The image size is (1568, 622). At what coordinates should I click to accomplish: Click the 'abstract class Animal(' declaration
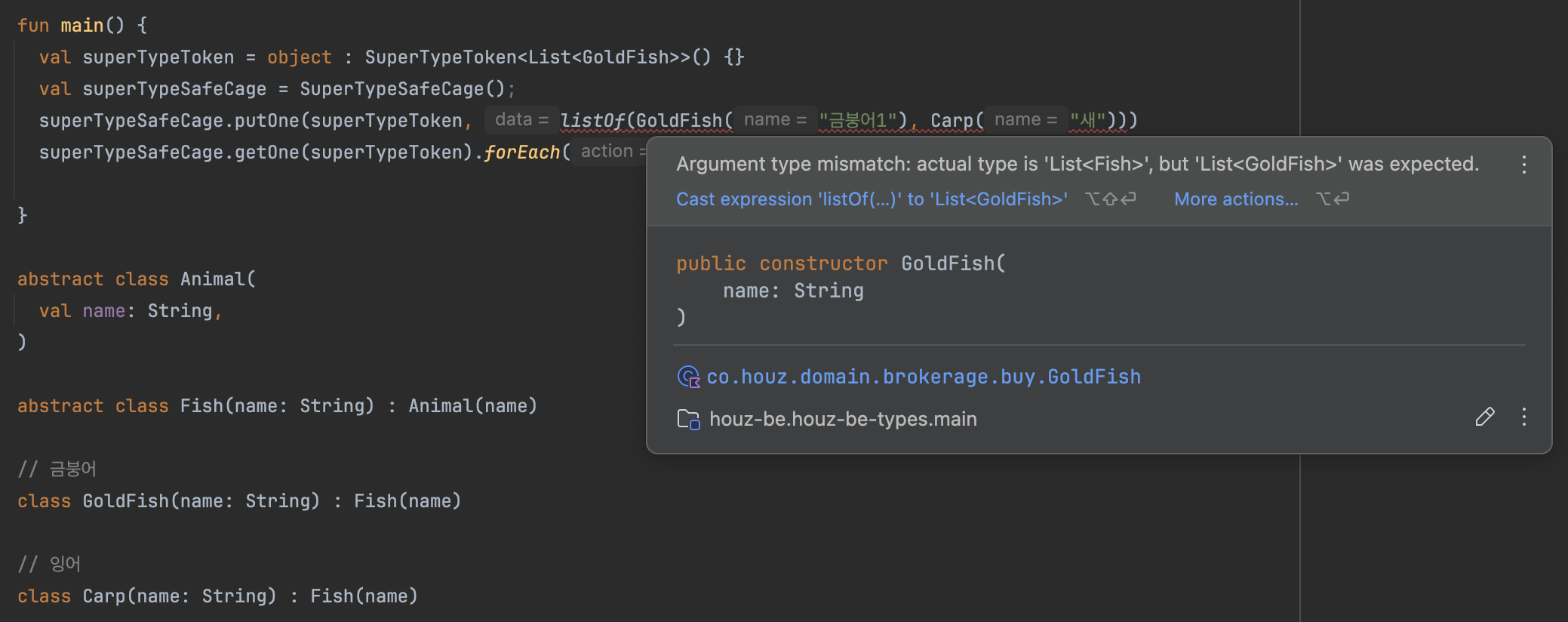pyautogui.click(x=137, y=279)
